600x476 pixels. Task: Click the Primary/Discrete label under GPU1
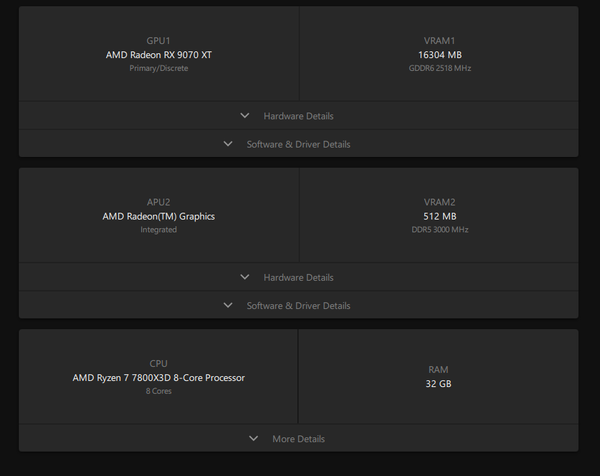pos(158,68)
